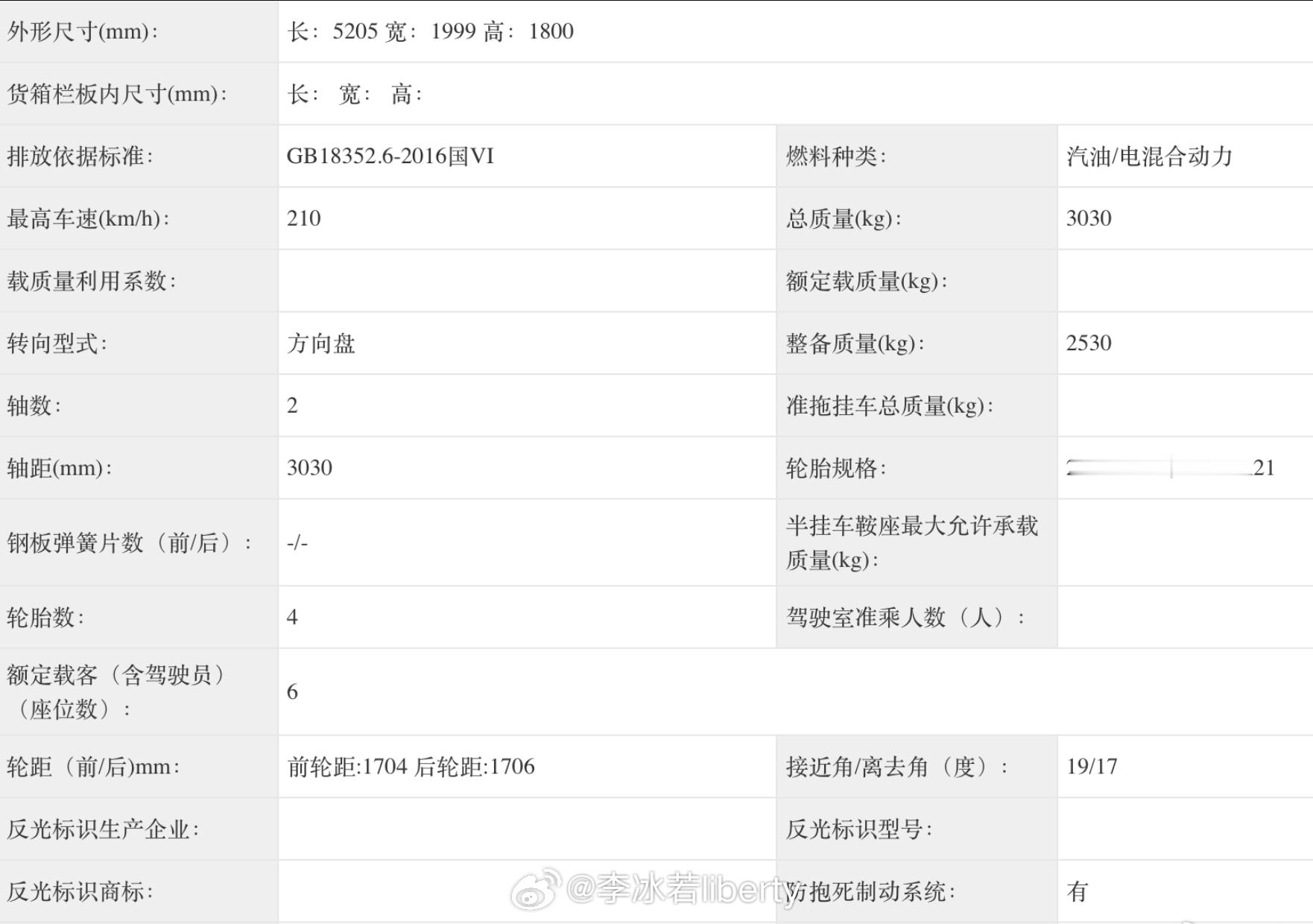Viewport: 1313px width, 924px height.
Task: Select the GB18352.6-2016国VI emission standard value
Action: click(390, 156)
